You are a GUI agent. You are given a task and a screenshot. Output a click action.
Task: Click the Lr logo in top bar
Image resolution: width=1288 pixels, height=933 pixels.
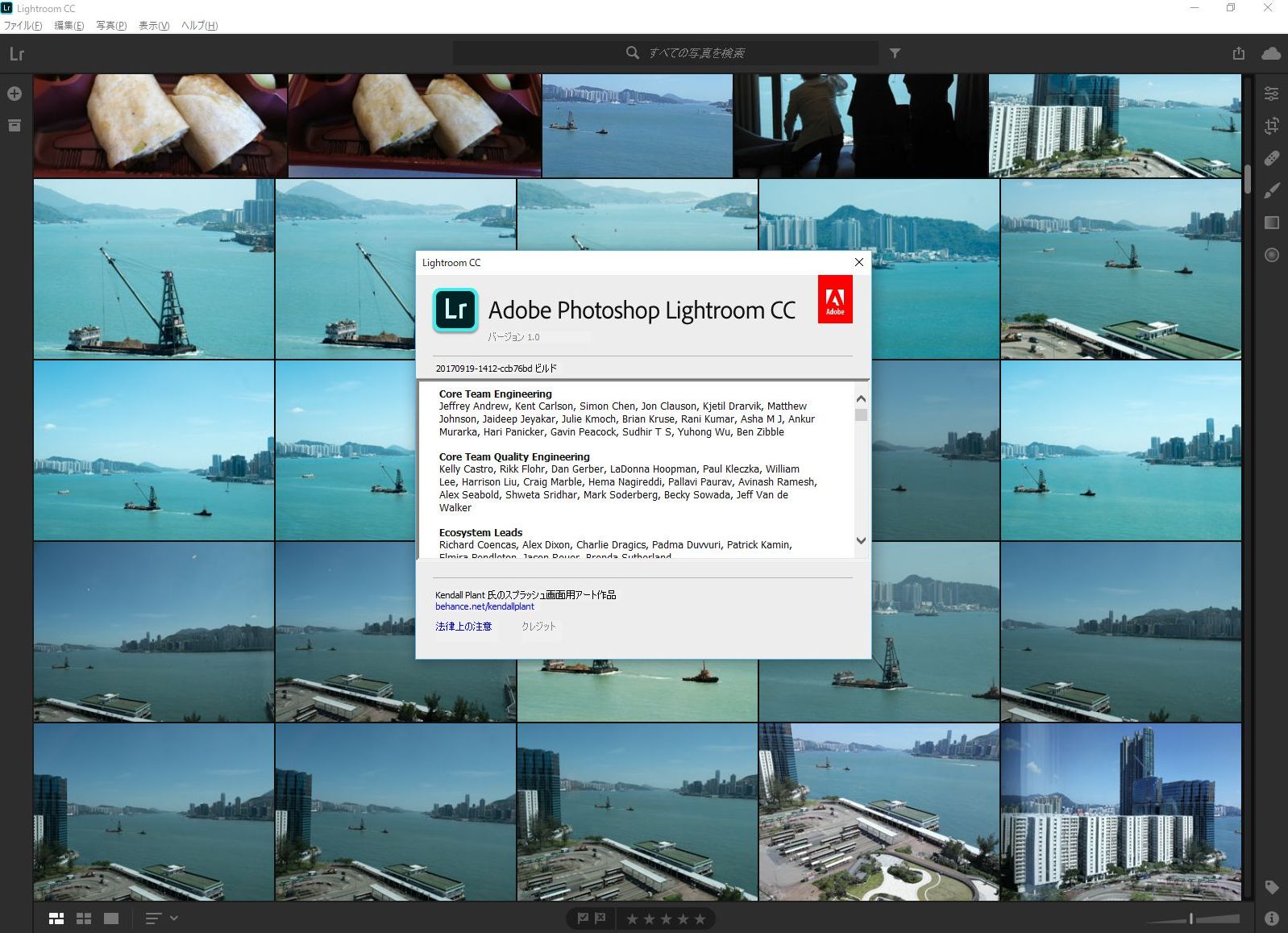point(17,54)
